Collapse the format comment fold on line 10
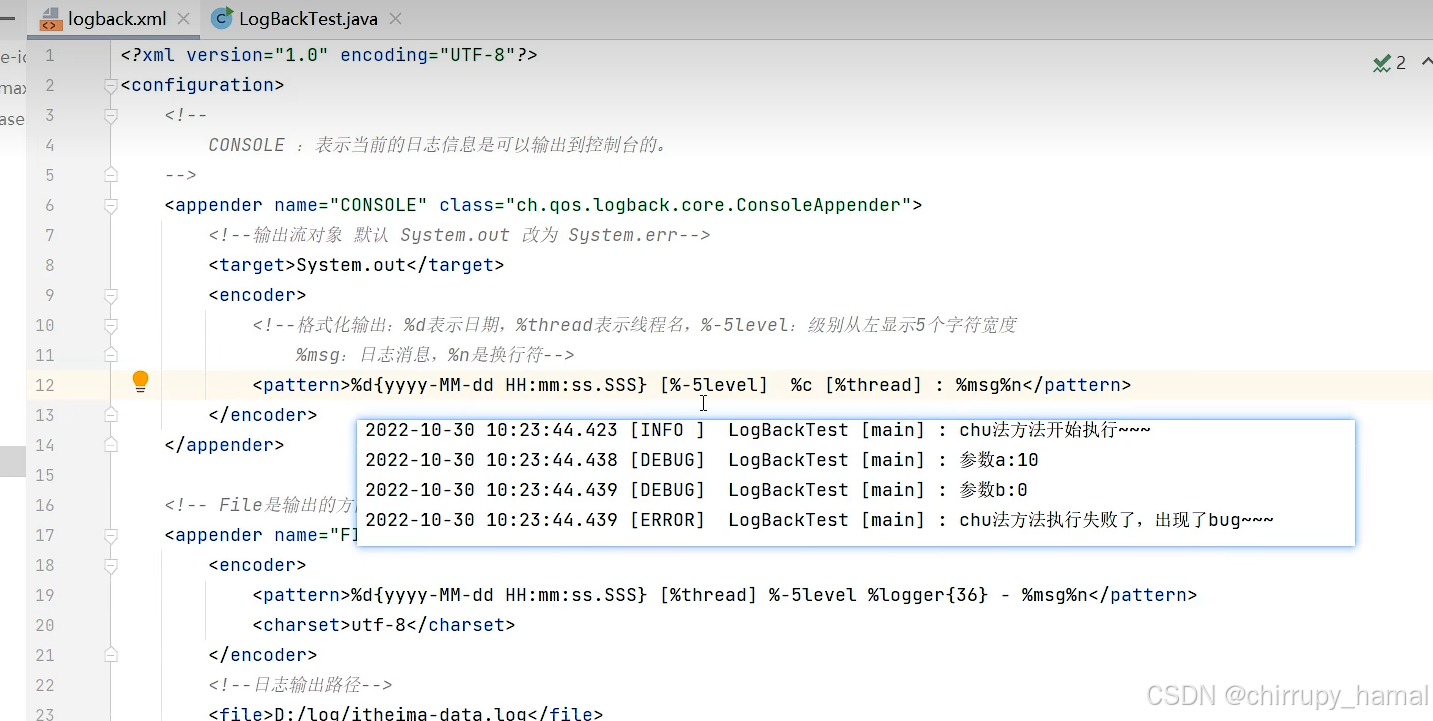This screenshot has height=721, width=1433. pyautogui.click(x=111, y=325)
